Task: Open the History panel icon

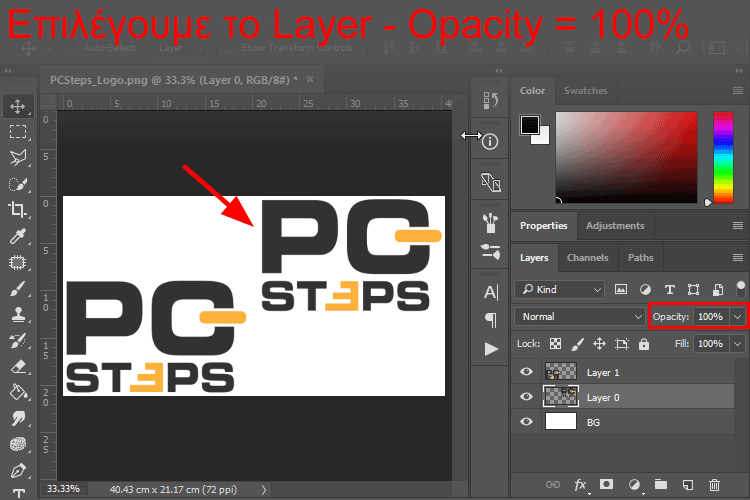Action: point(490,100)
